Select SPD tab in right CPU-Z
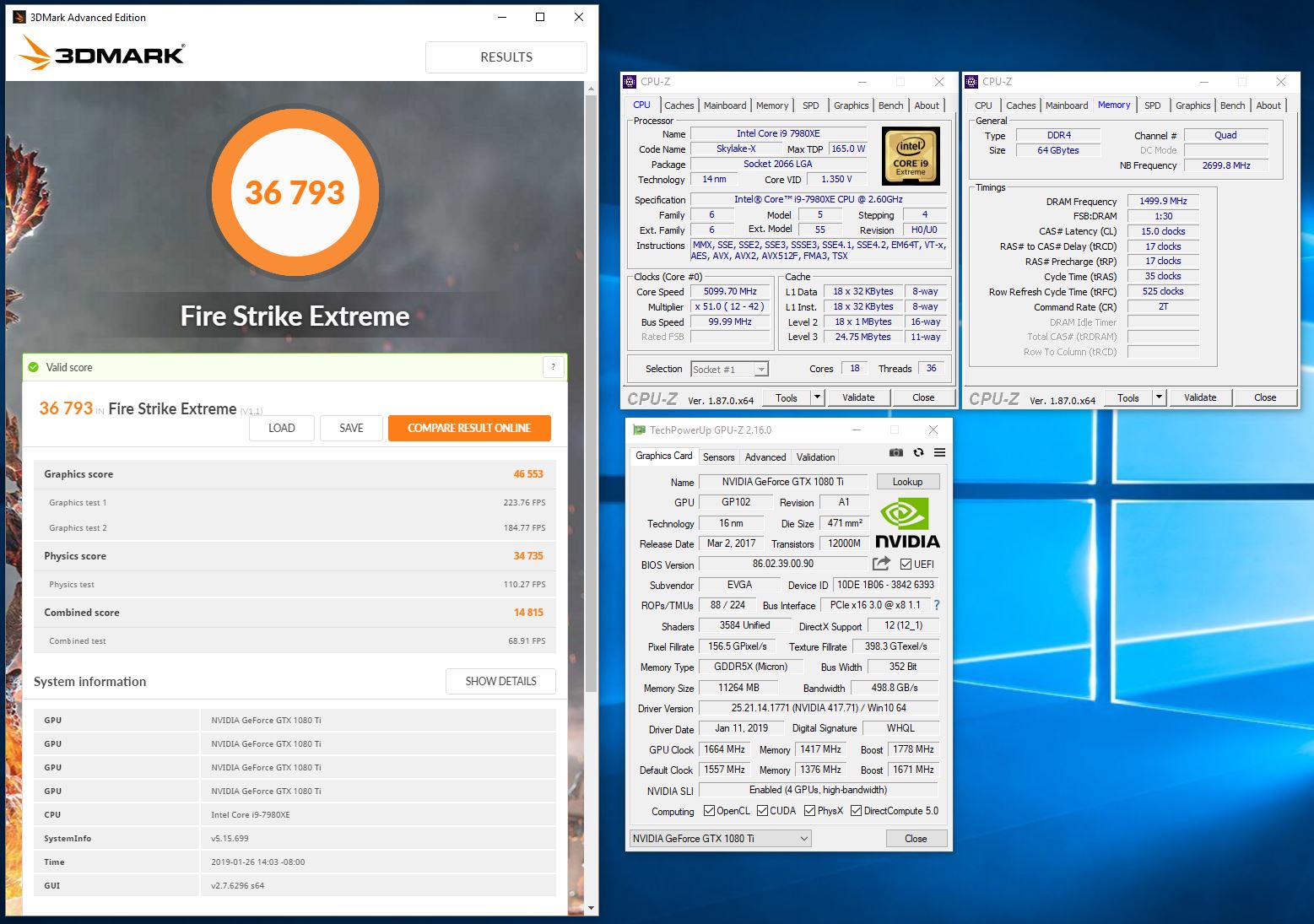The height and width of the screenshot is (924, 1314). pos(1153,105)
